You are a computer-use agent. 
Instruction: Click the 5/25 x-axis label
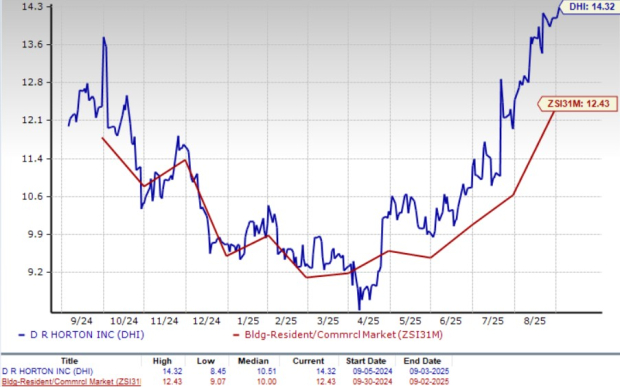[410, 321]
